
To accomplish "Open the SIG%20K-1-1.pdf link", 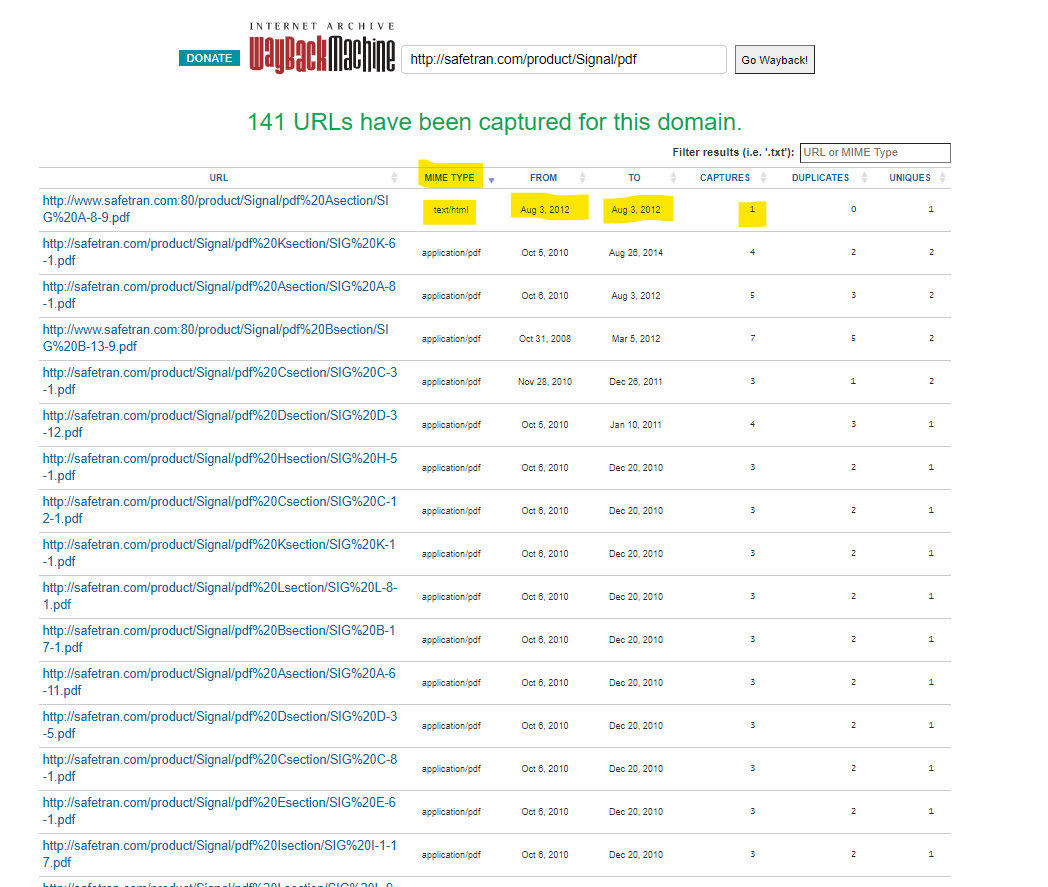I will pos(219,553).
